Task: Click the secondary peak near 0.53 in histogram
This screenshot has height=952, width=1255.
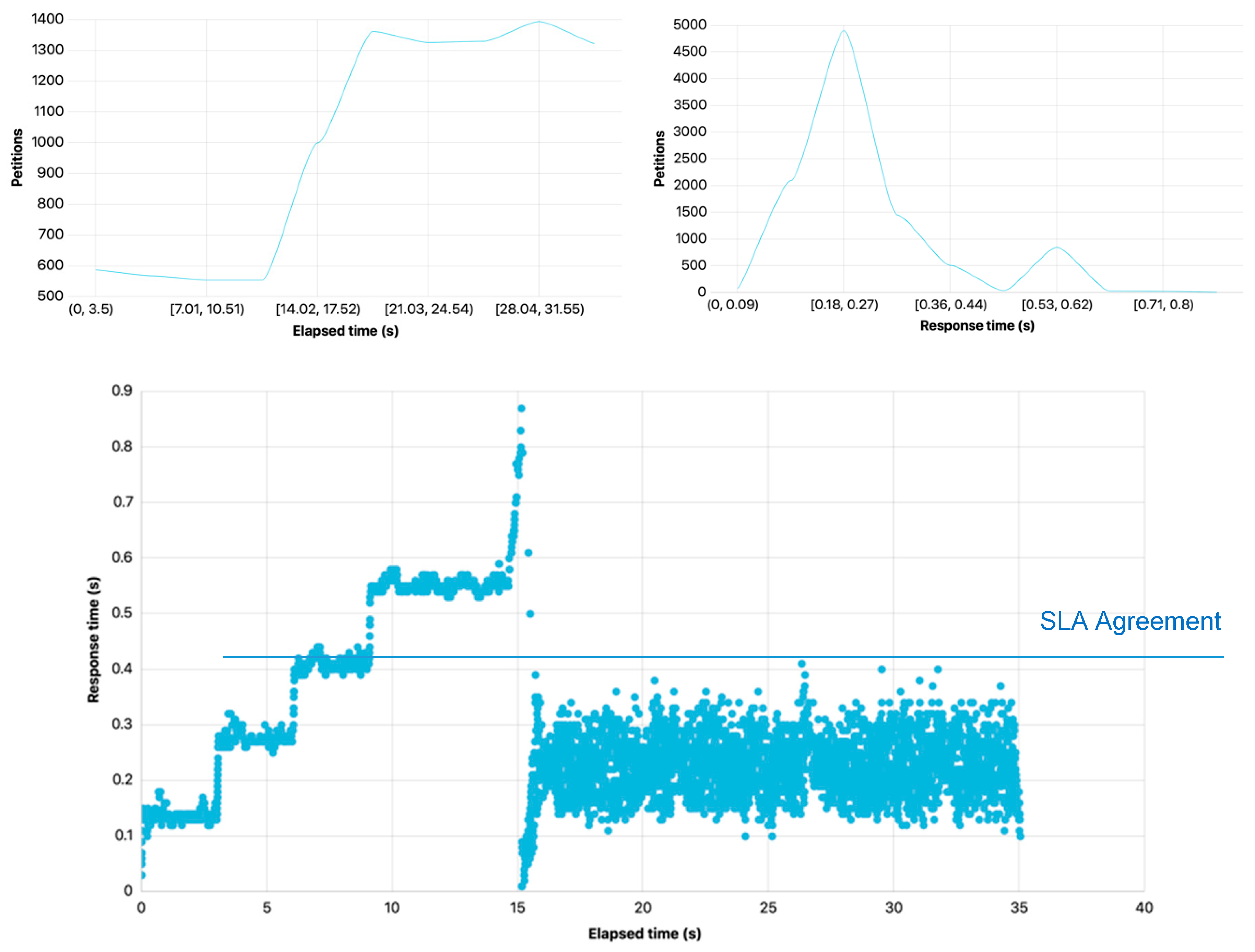Action: (1056, 247)
